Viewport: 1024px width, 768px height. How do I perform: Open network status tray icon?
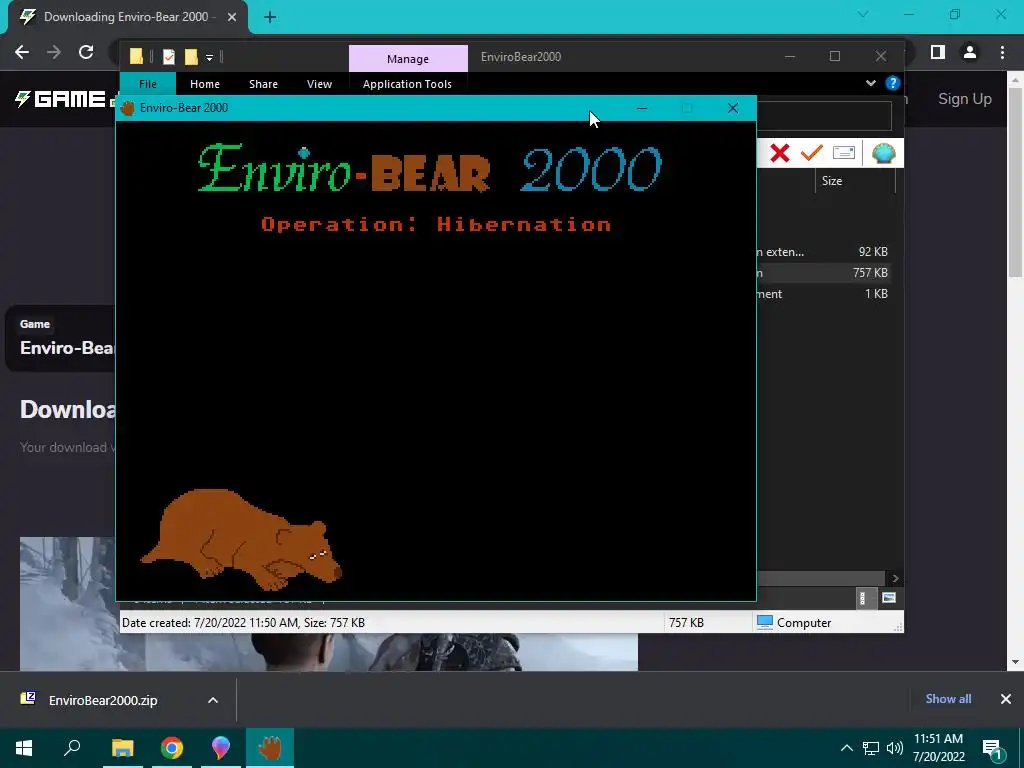871,748
